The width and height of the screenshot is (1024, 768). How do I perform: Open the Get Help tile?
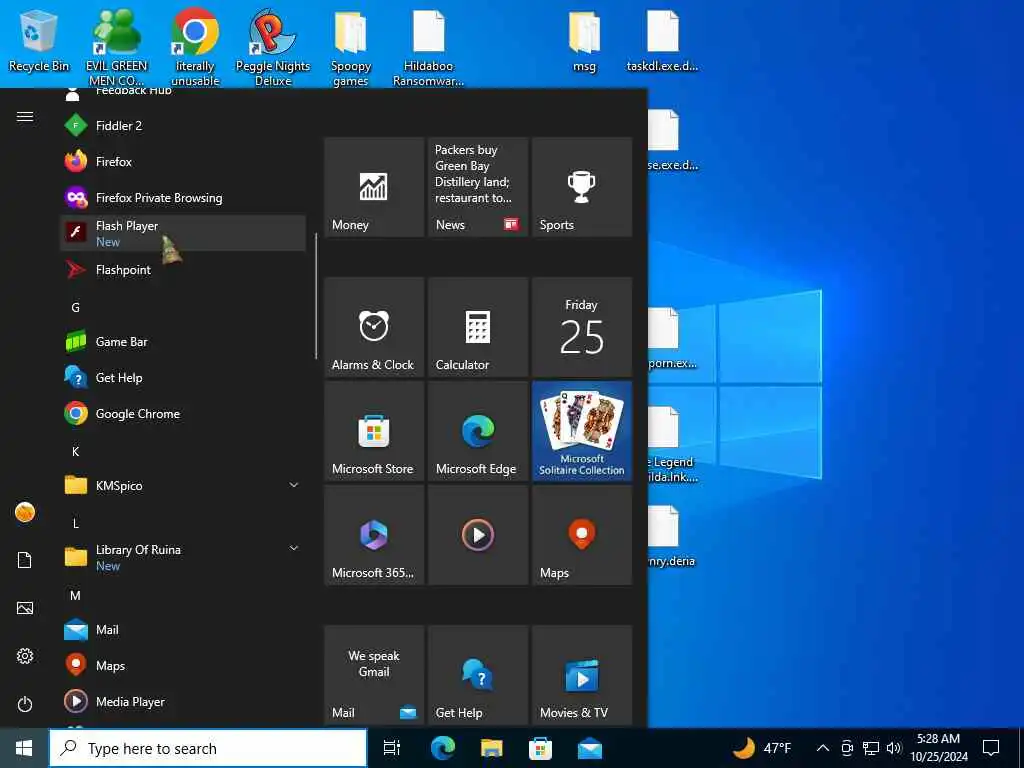coord(478,675)
